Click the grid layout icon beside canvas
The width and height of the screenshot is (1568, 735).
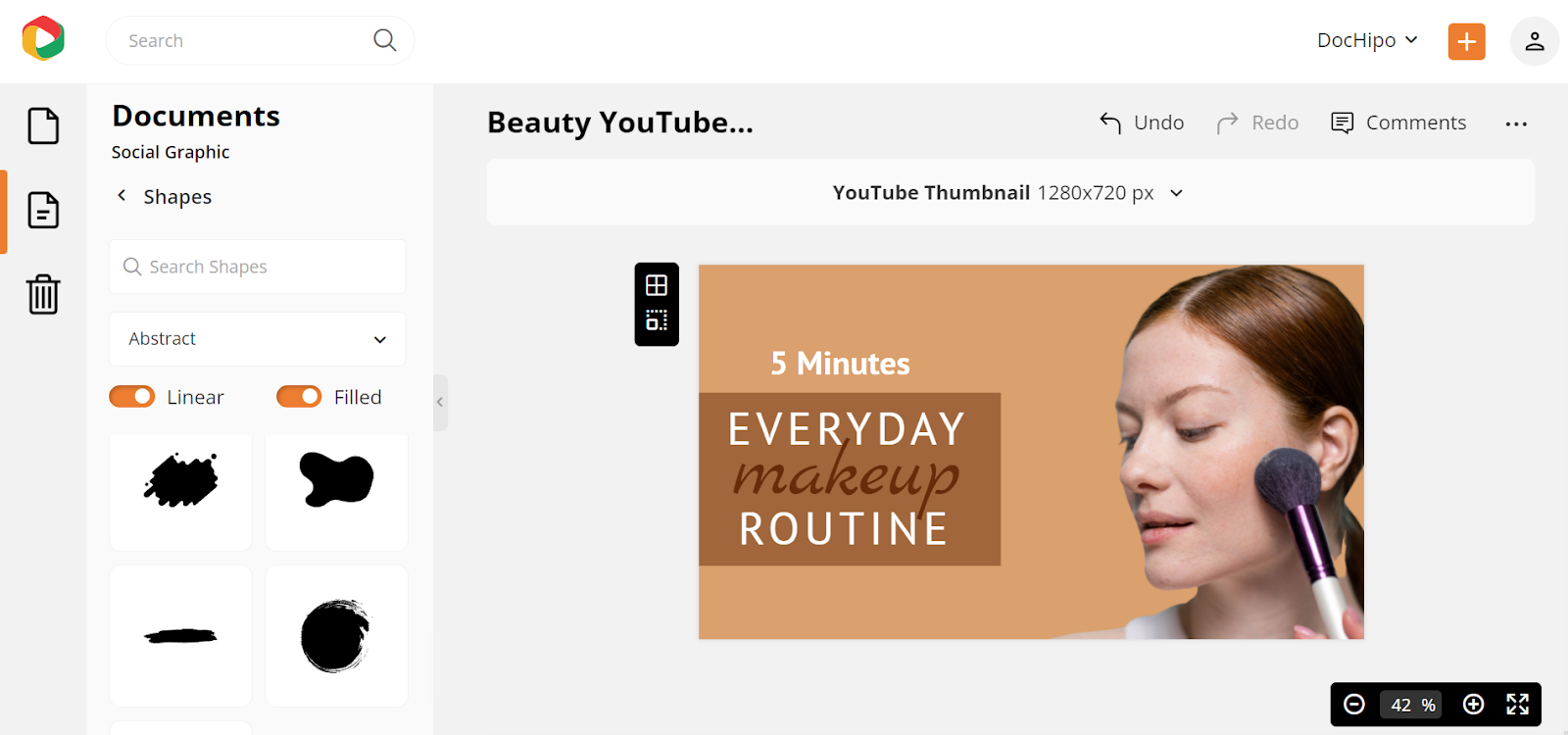click(657, 285)
